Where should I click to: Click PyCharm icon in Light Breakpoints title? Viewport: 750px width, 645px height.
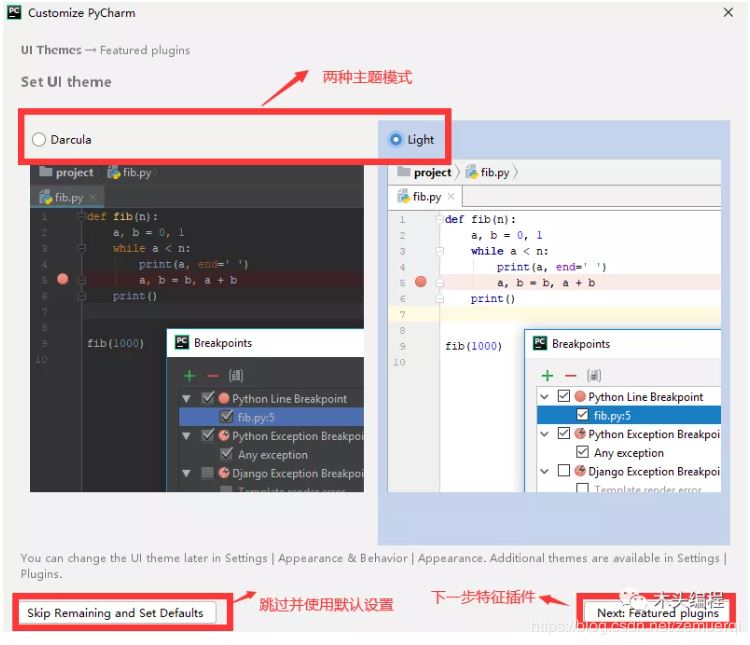coord(540,343)
